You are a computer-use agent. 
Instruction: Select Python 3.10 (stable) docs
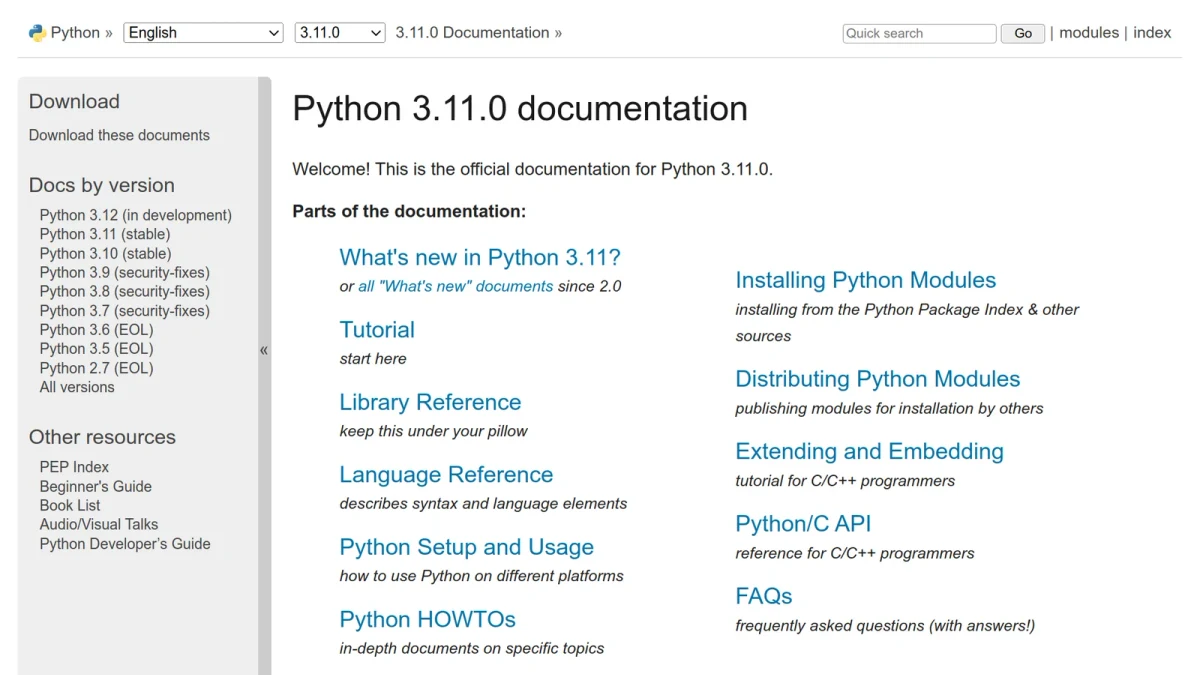tap(105, 253)
